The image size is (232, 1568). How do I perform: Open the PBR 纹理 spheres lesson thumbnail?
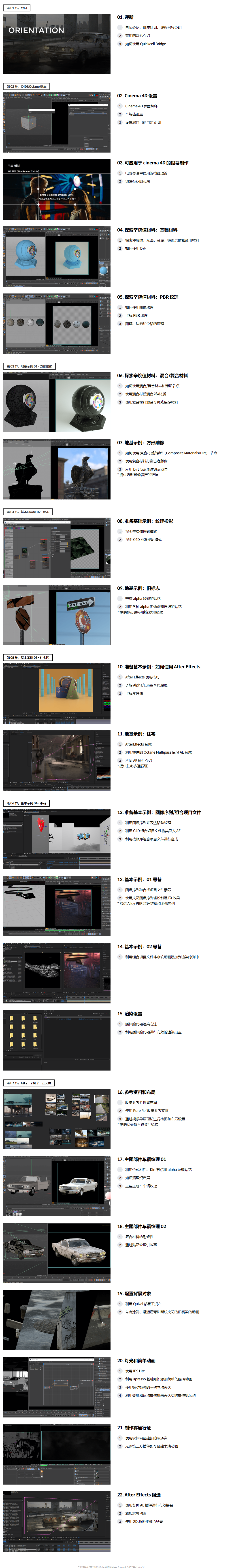pyautogui.click(x=57, y=324)
